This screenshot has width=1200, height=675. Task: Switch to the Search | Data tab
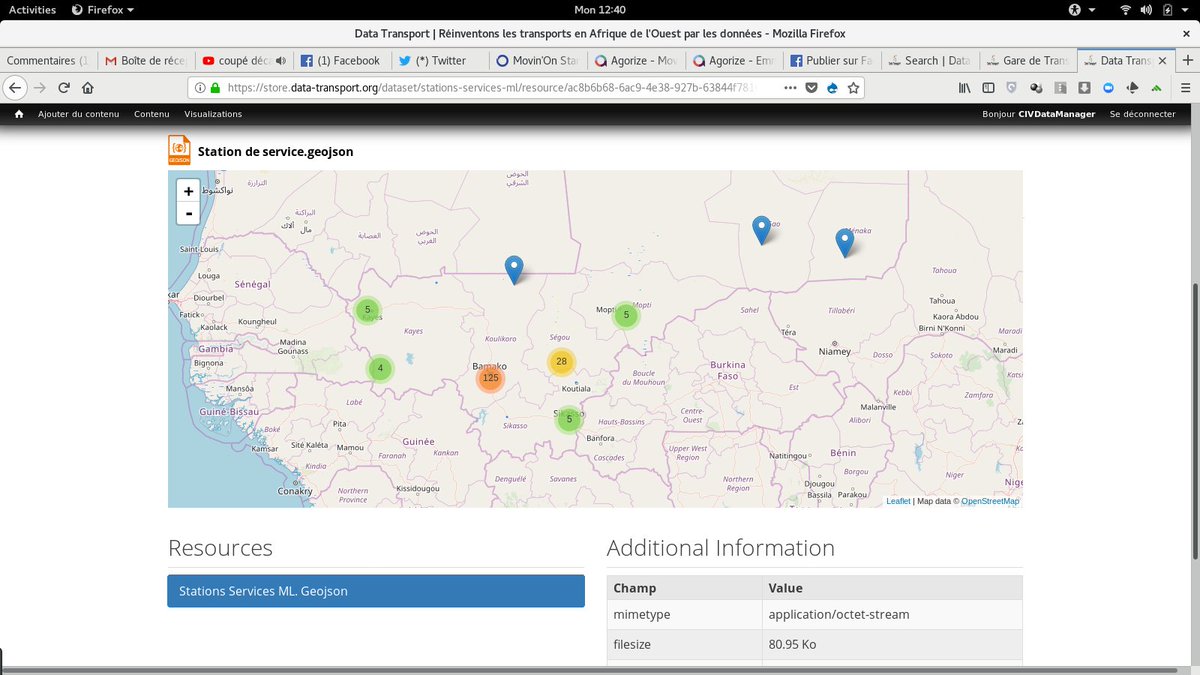(x=929, y=61)
